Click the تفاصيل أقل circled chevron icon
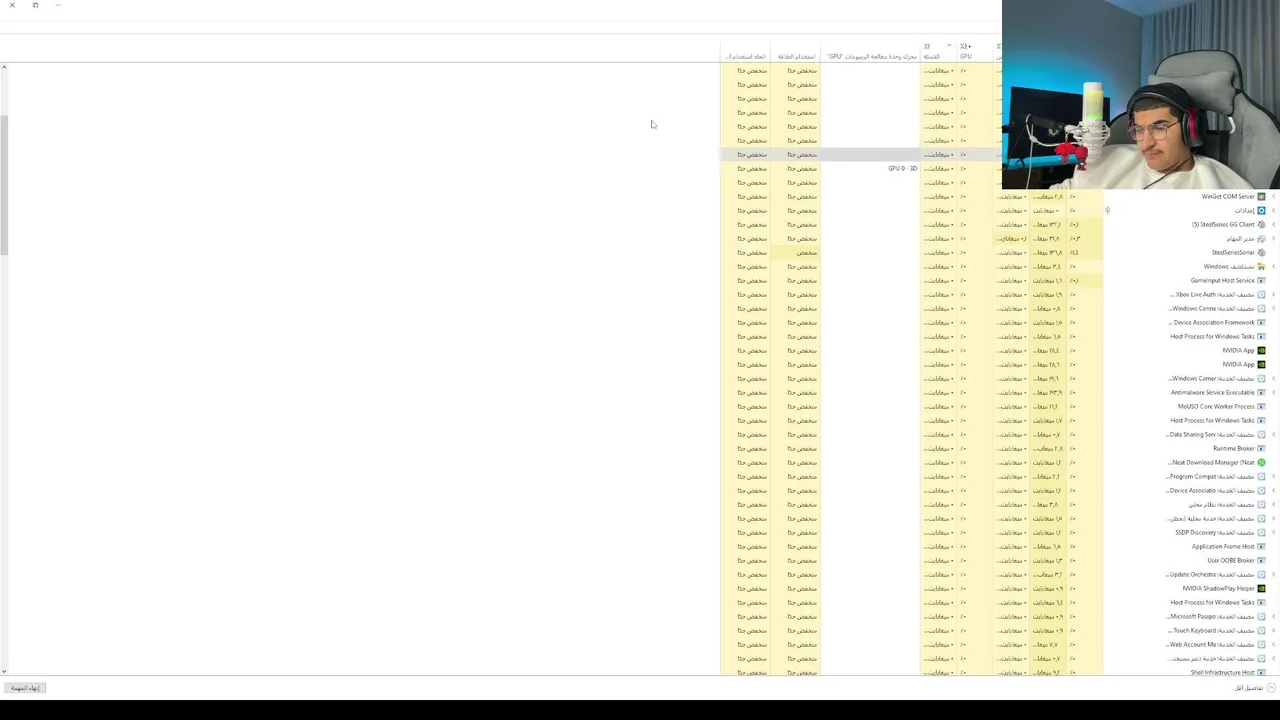The image size is (1280, 720). [1271, 688]
